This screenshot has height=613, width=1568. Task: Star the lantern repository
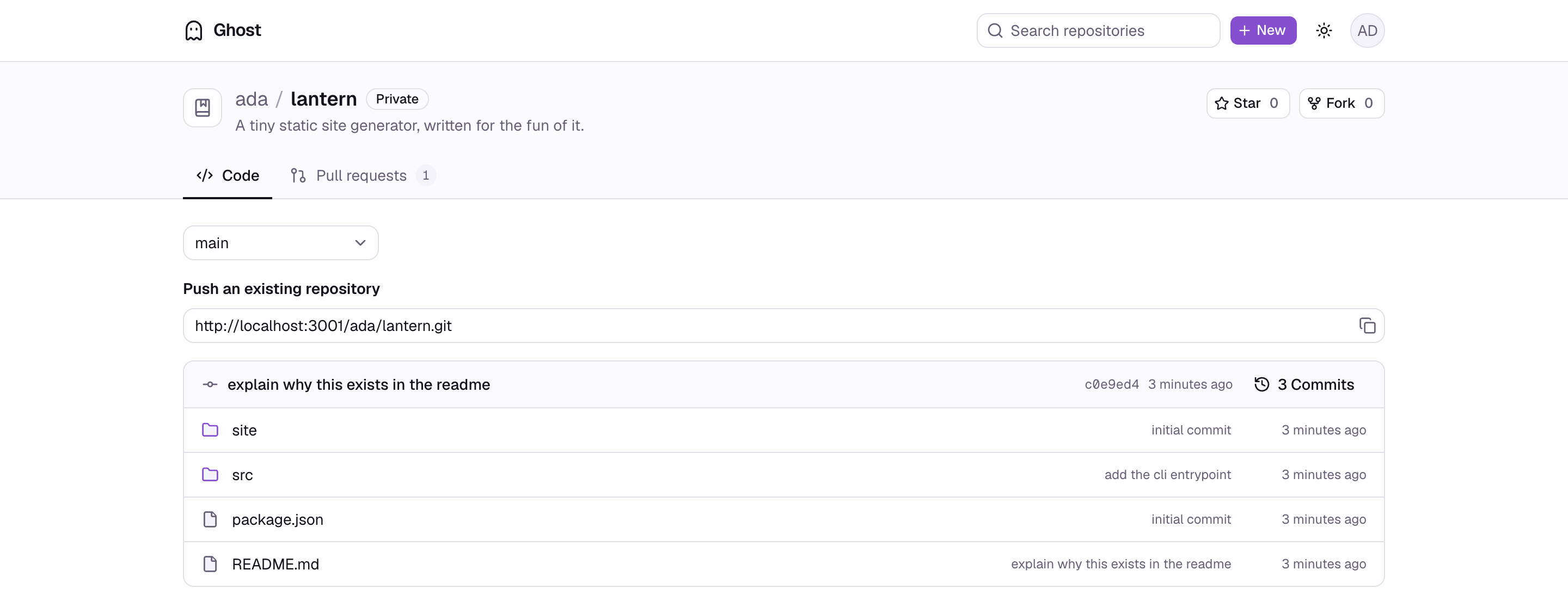coord(1247,103)
